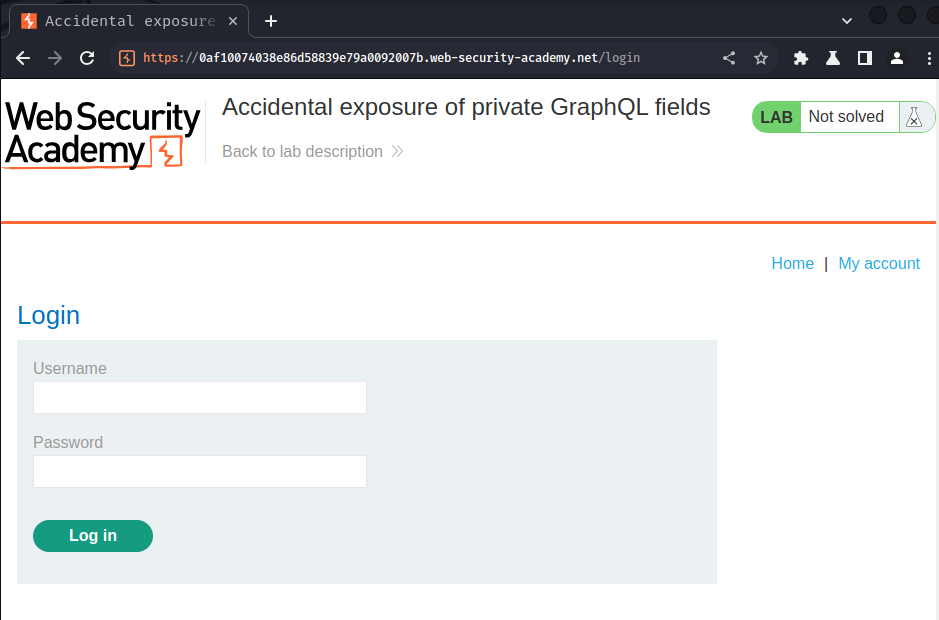Go back with the browser back arrow
939x620 pixels.
(x=23, y=58)
